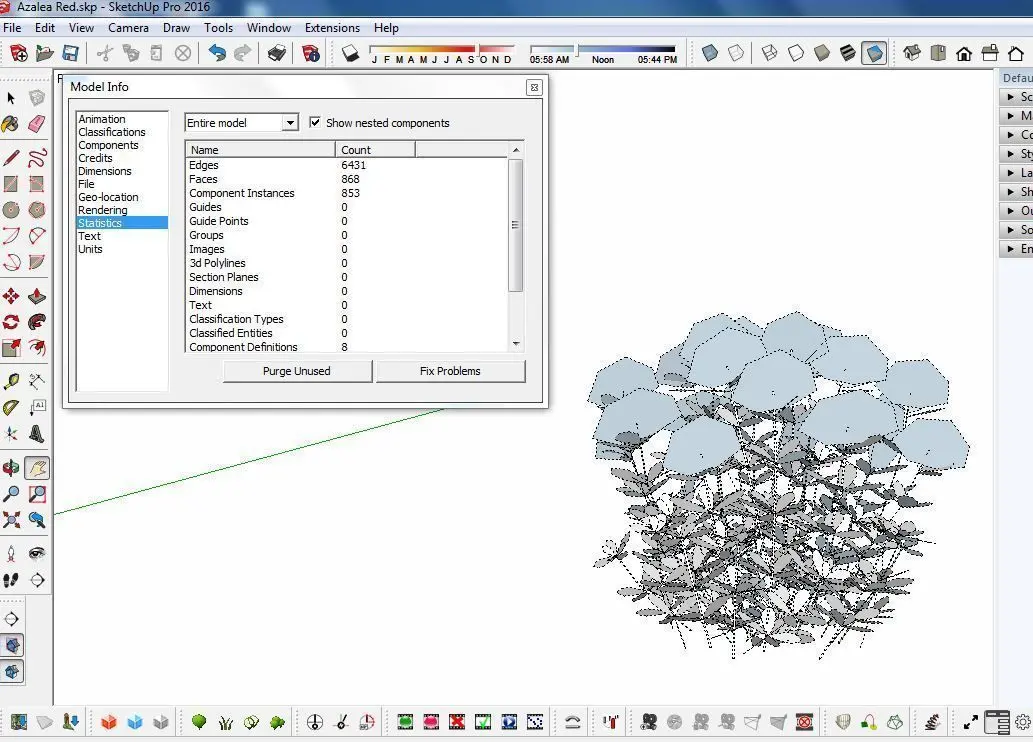The width and height of the screenshot is (1033, 742).
Task: Pick the Scale tool
Action: [x=11, y=348]
